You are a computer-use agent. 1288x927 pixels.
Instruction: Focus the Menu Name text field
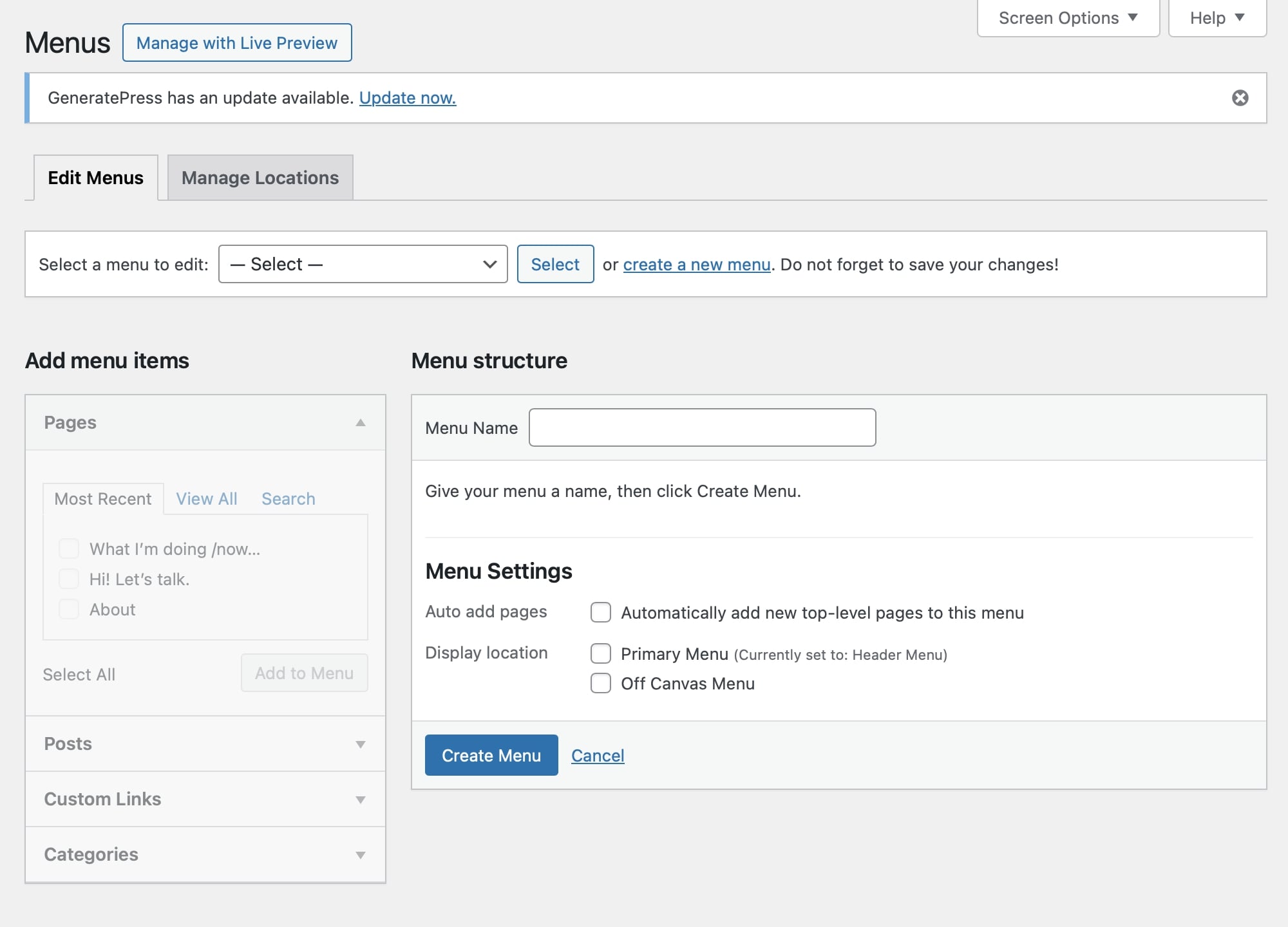tap(702, 427)
